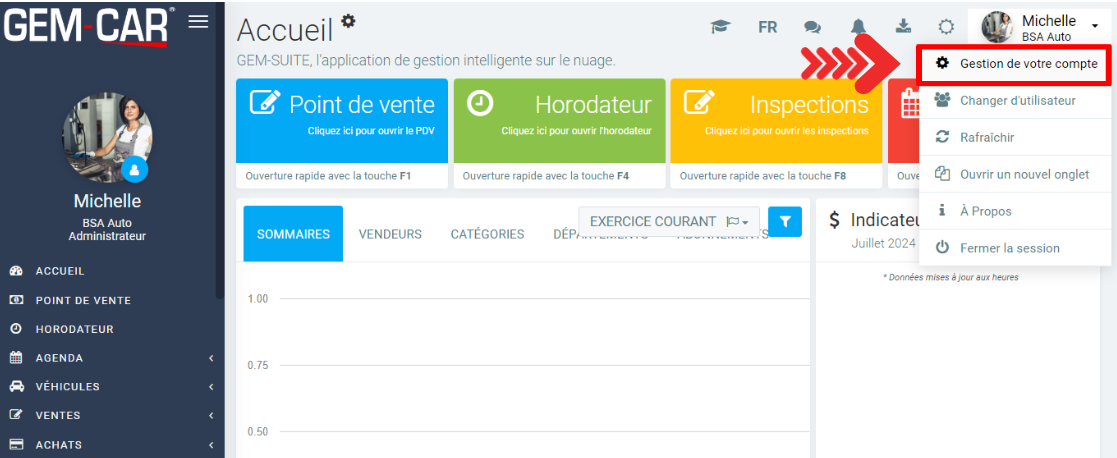Click the download icon in header
The height and width of the screenshot is (458, 1117).
(902, 27)
